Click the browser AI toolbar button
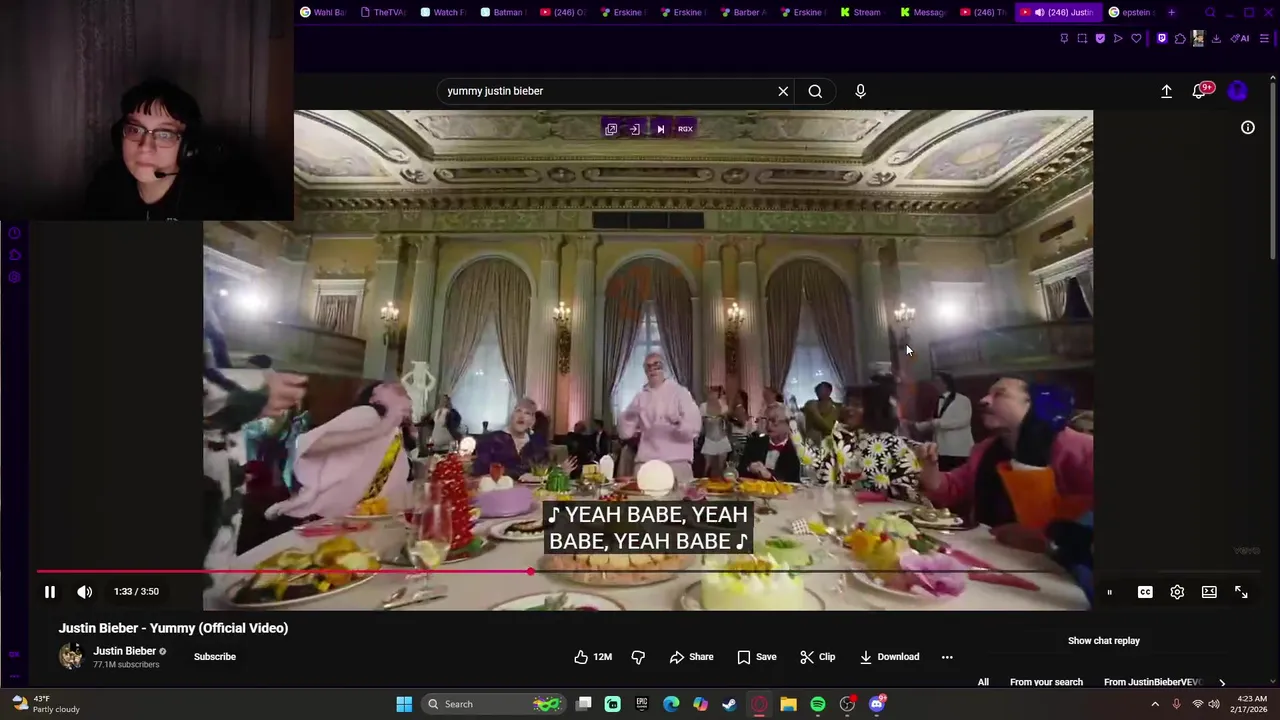The height and width of the screenshot is (720, 1280). point(1240,38)
